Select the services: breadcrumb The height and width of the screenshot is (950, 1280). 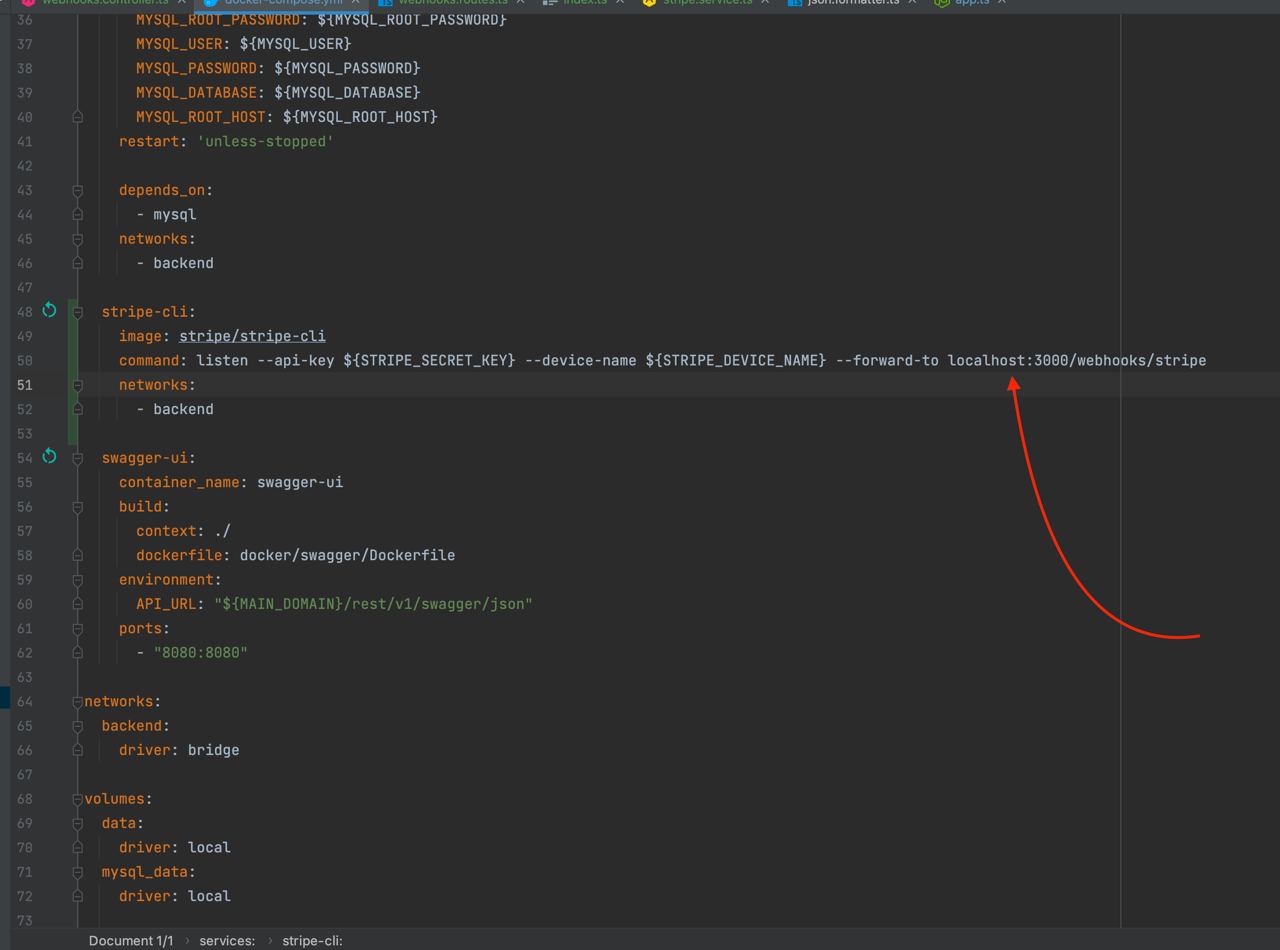(x=227, y=940)
